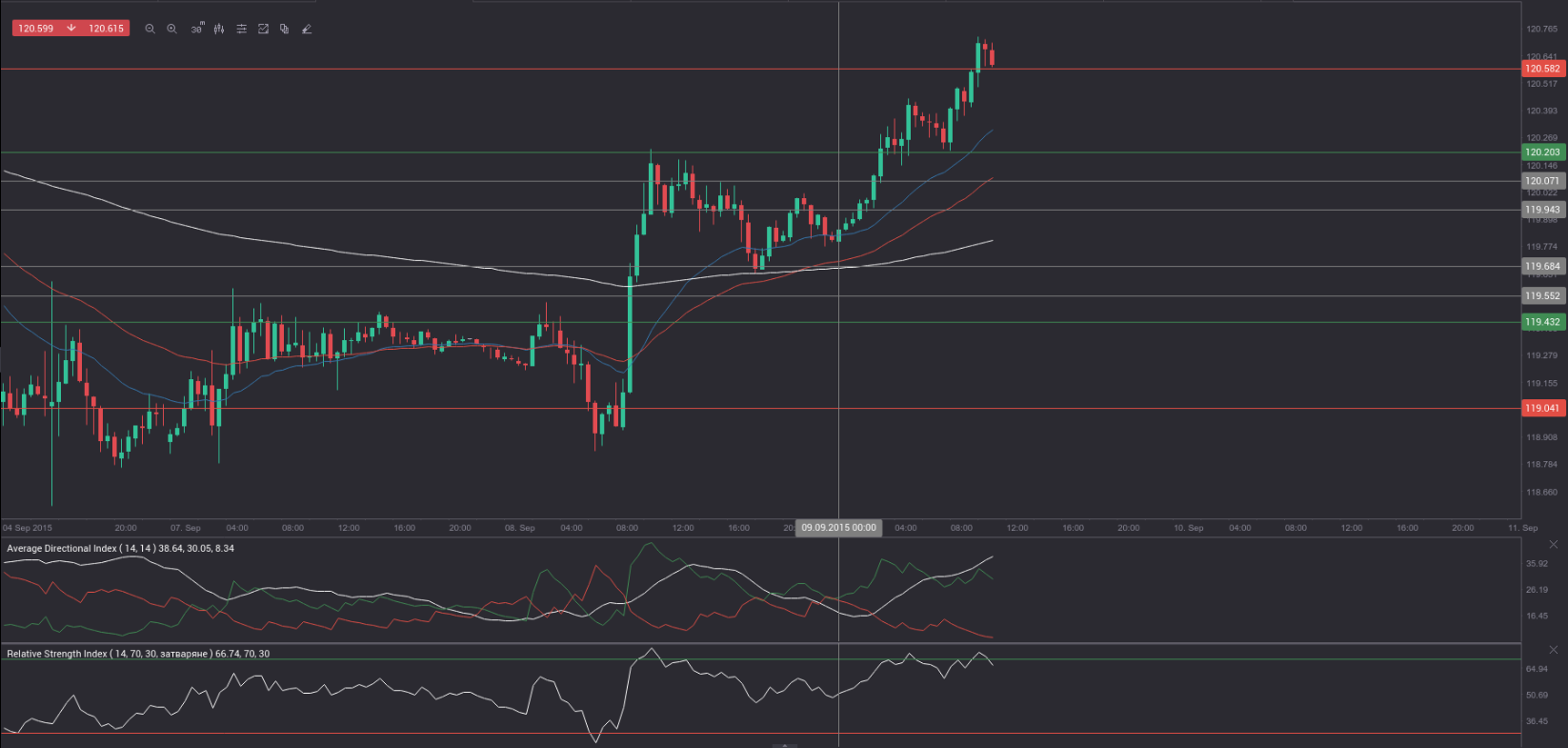Open the candlestick chart type selector
Image resolution: width=1568 pixels, height=748 pixels.
[219, 29]
